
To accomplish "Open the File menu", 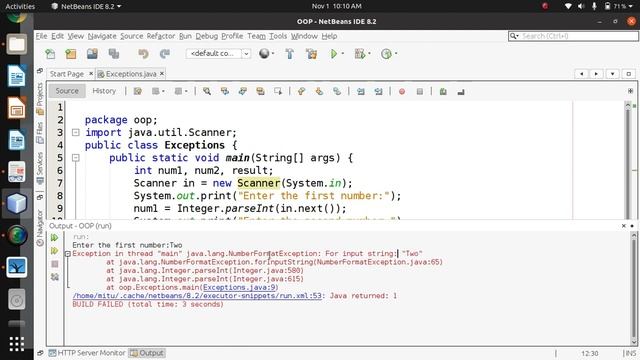I will click(x=41, y=36).
